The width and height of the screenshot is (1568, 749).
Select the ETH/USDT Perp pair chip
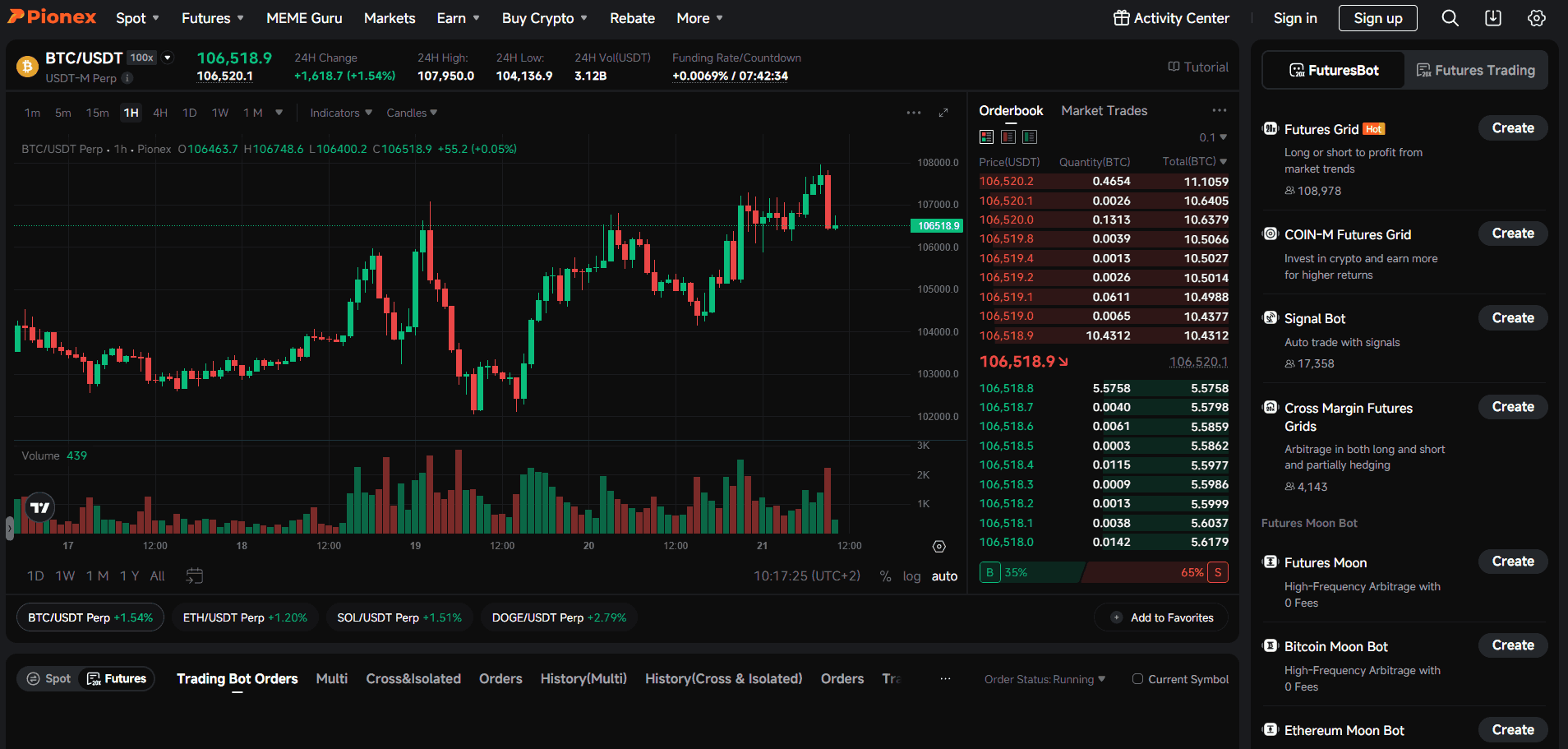(x=244, y=617)
